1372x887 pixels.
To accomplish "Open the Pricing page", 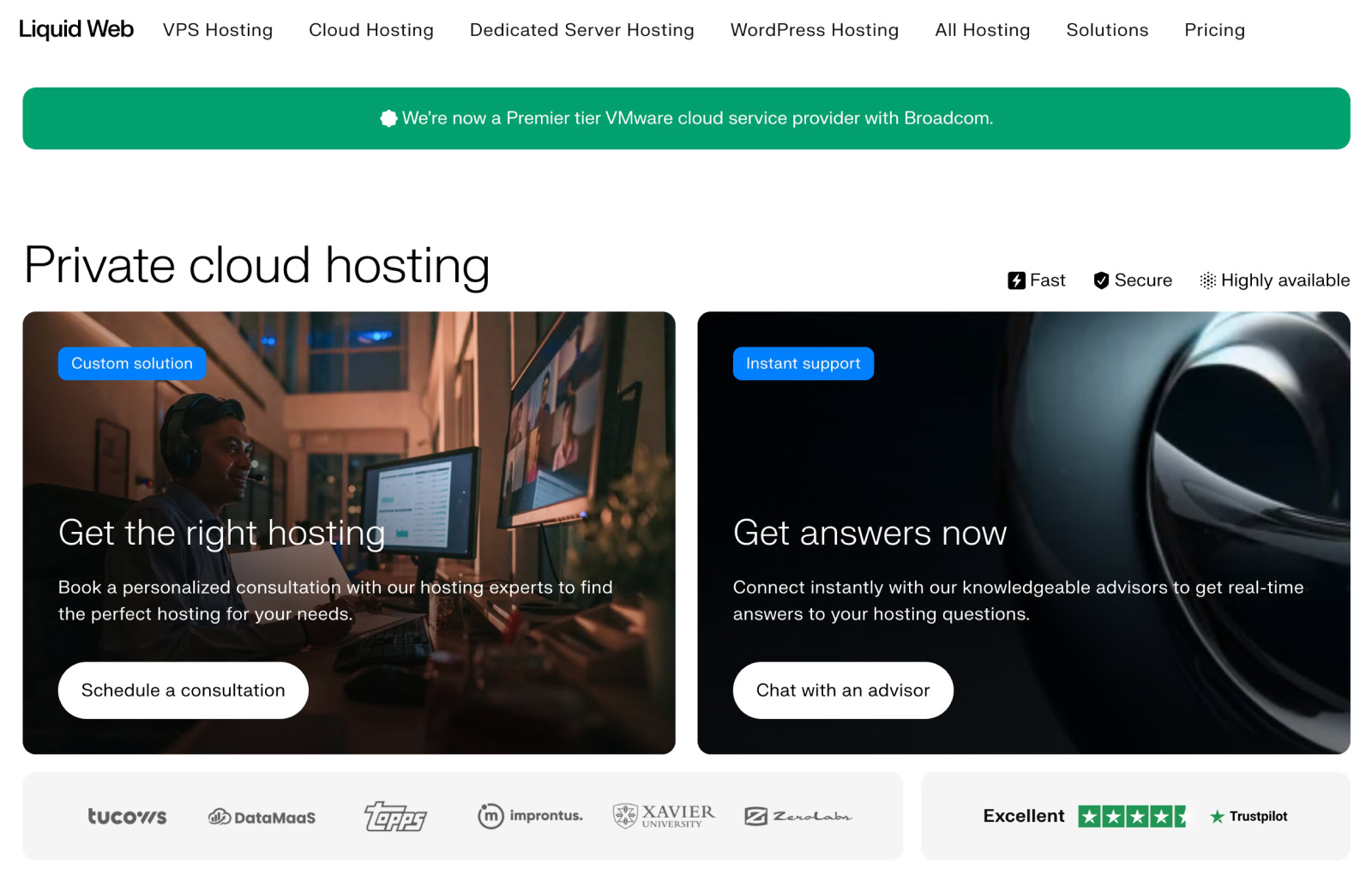I will pos(1214,30).
